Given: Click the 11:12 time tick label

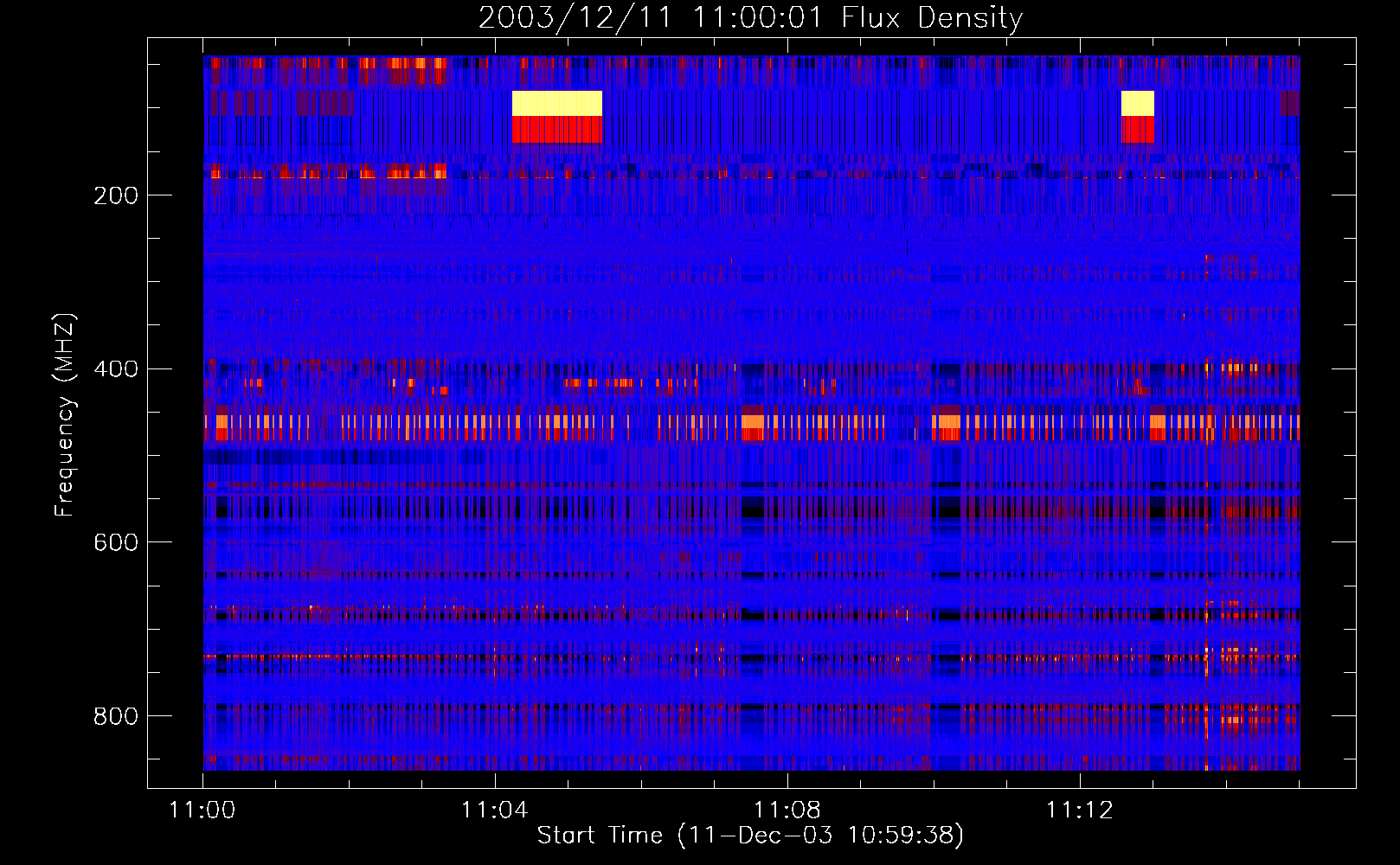Looking at the screenshot, I should point(1080,810).
